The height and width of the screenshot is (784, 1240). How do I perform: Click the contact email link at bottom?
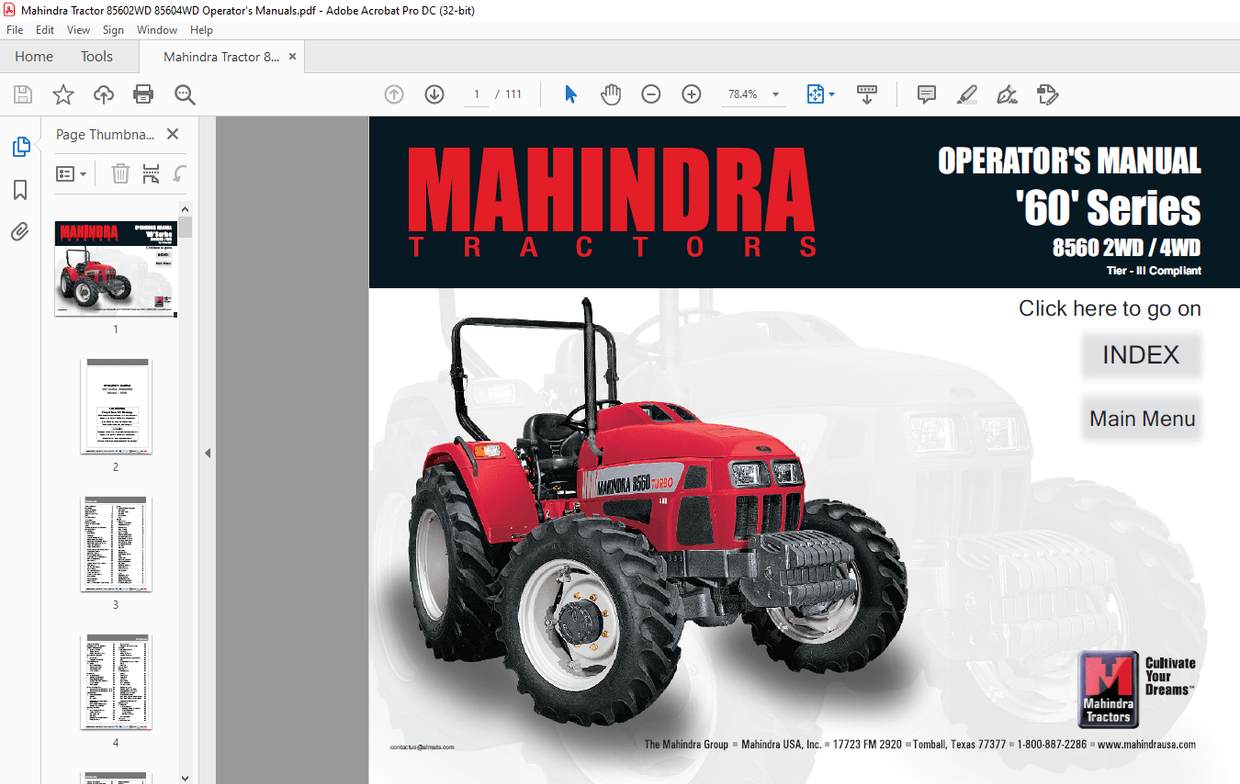pos(422,747)
